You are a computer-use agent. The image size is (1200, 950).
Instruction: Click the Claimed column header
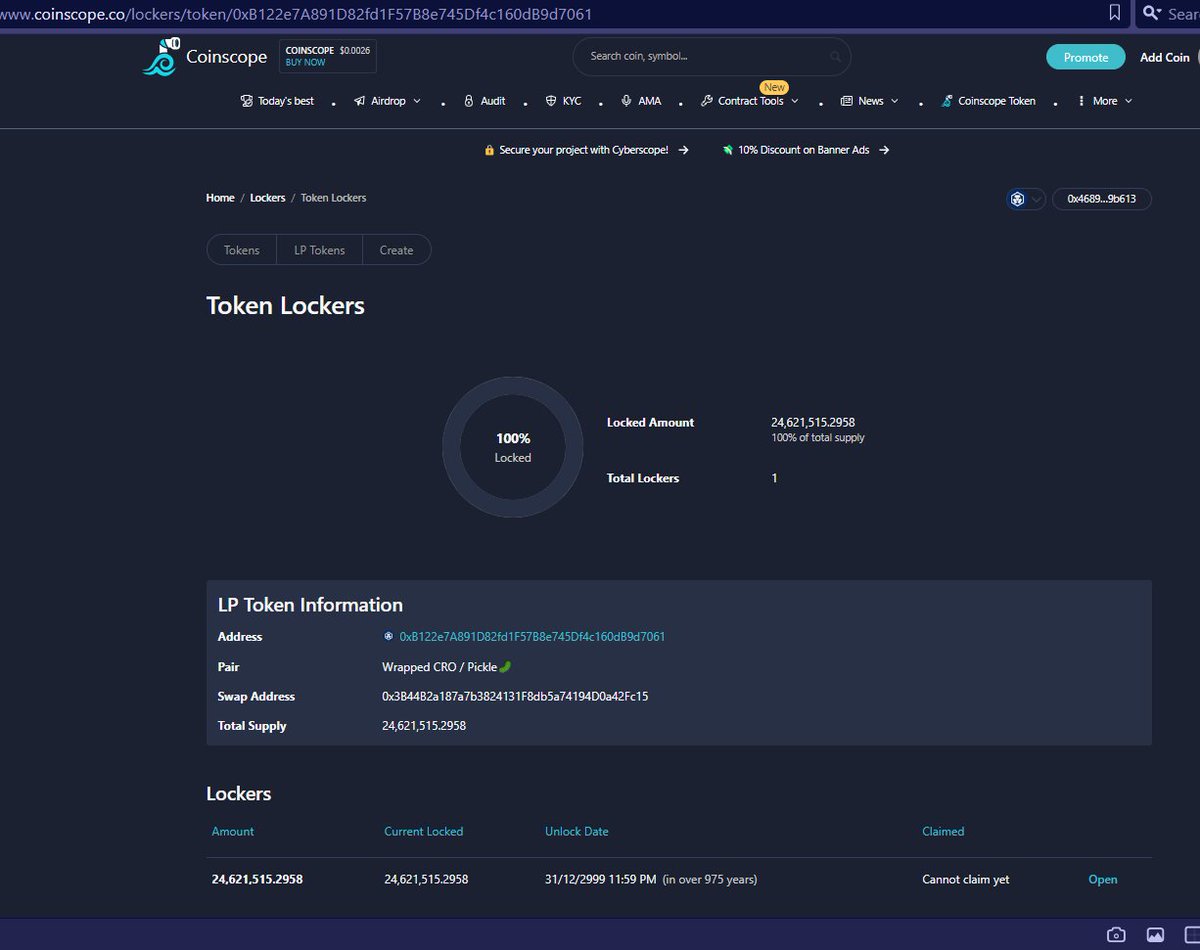943,832
